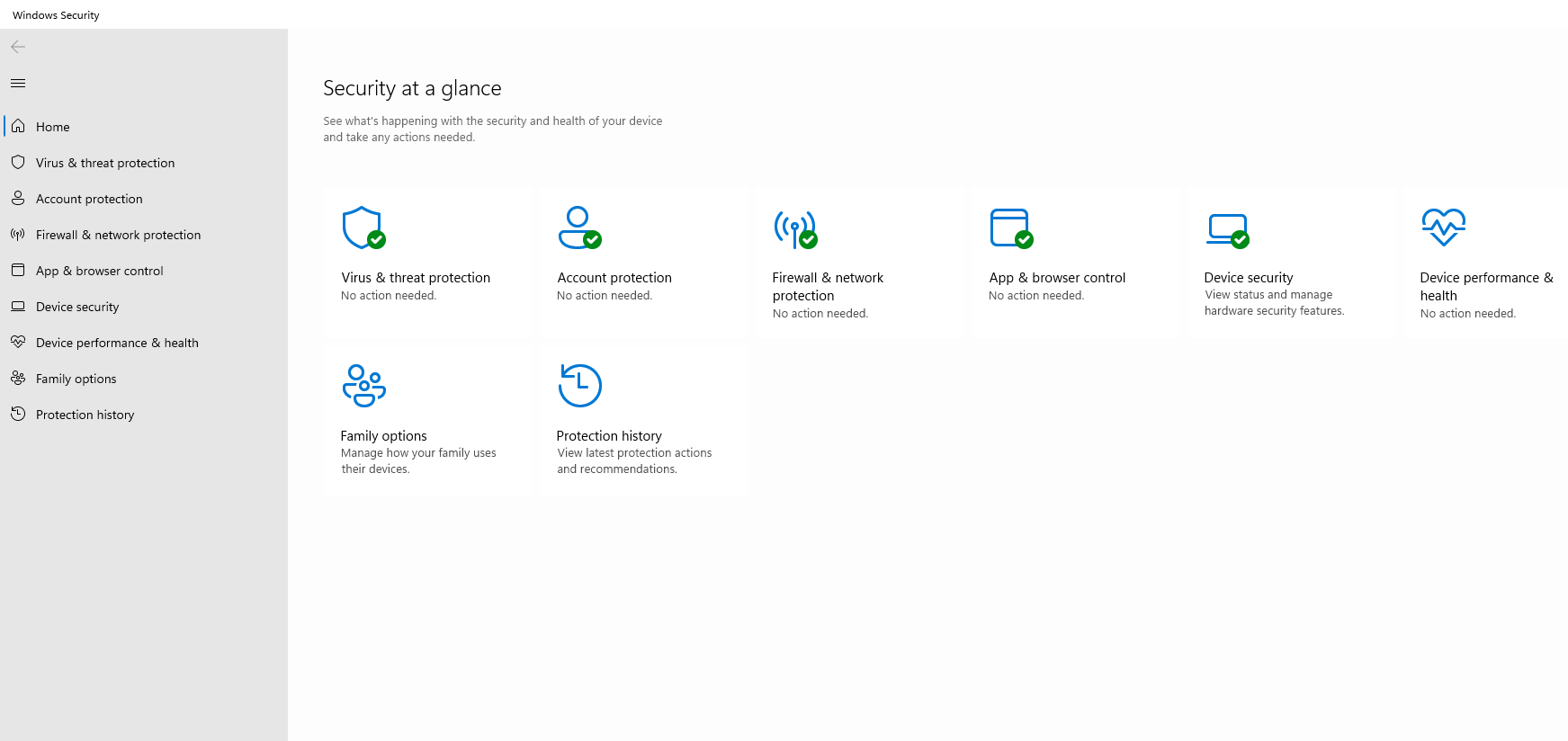Click the shield icon in the sidebar

coord(18,162)
